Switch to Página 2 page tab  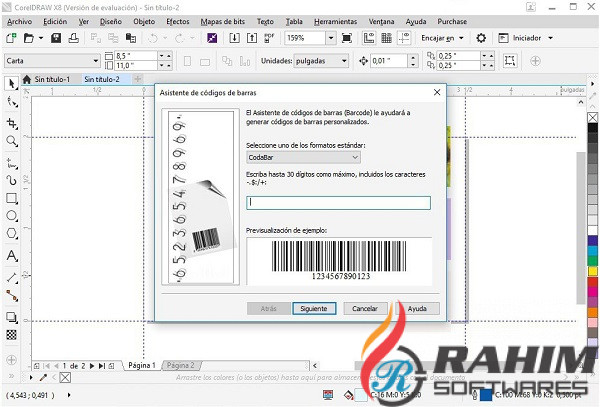181,365
